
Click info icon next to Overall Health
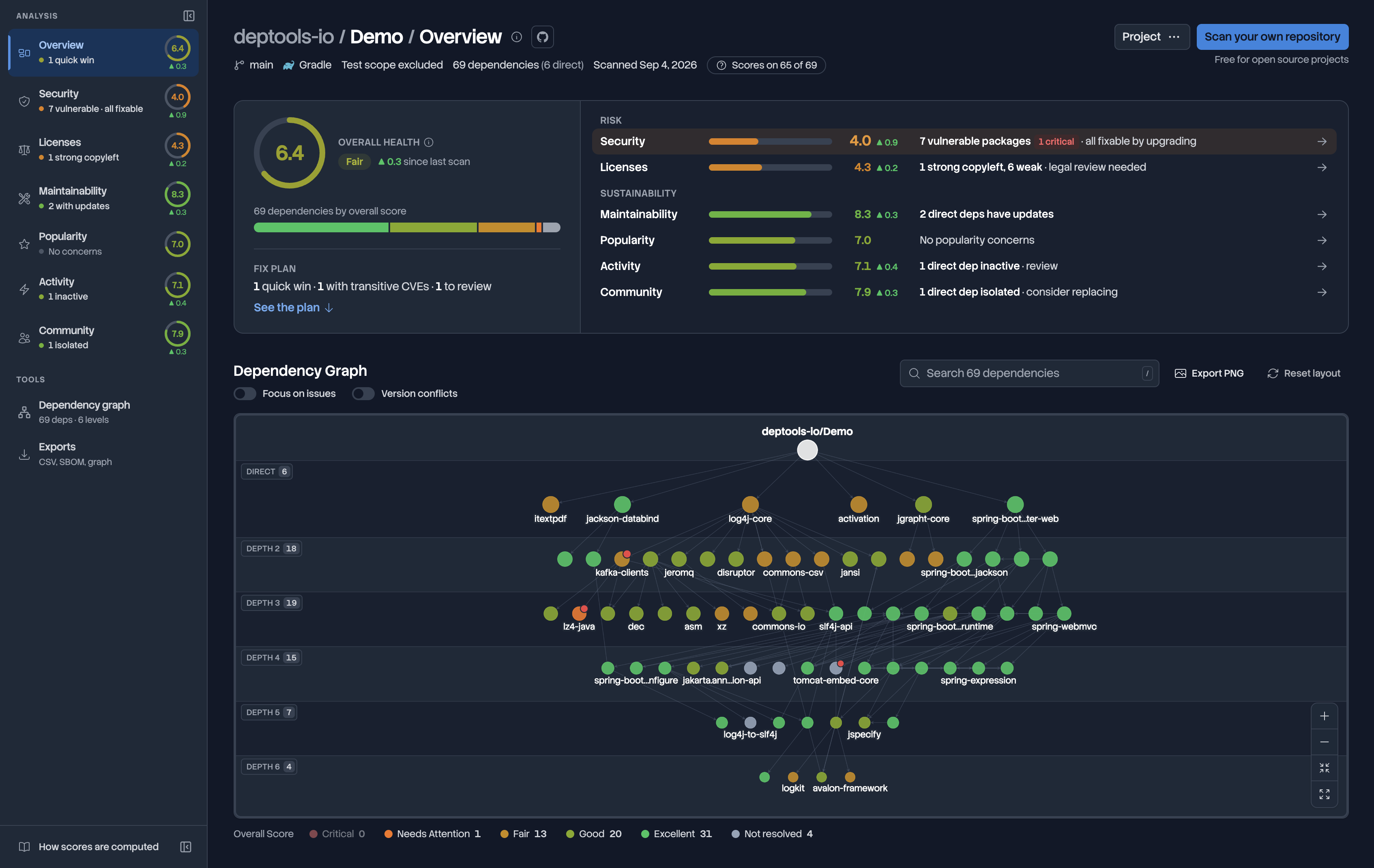(429, 142)
